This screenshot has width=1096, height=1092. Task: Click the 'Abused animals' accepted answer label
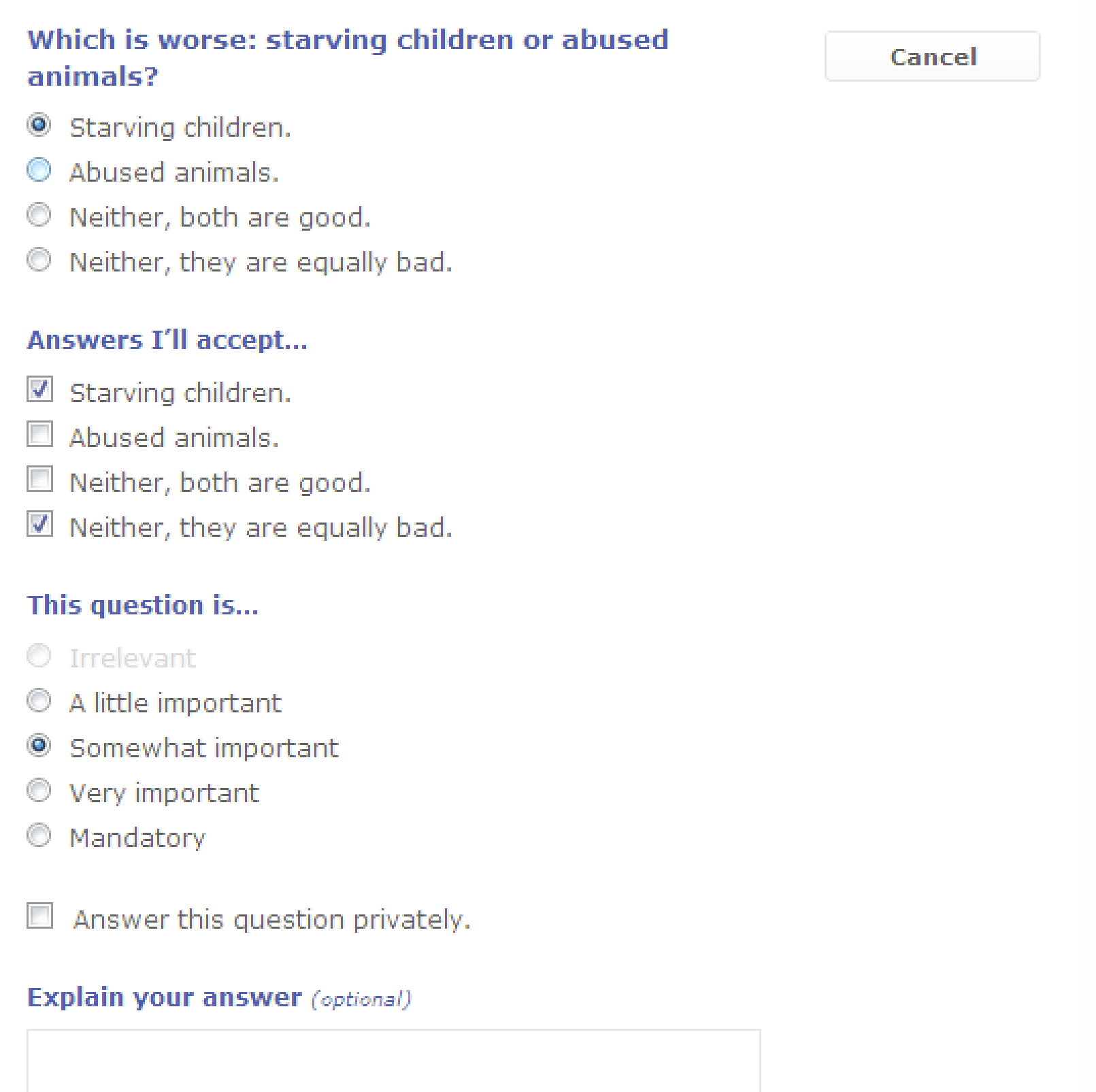174,438
